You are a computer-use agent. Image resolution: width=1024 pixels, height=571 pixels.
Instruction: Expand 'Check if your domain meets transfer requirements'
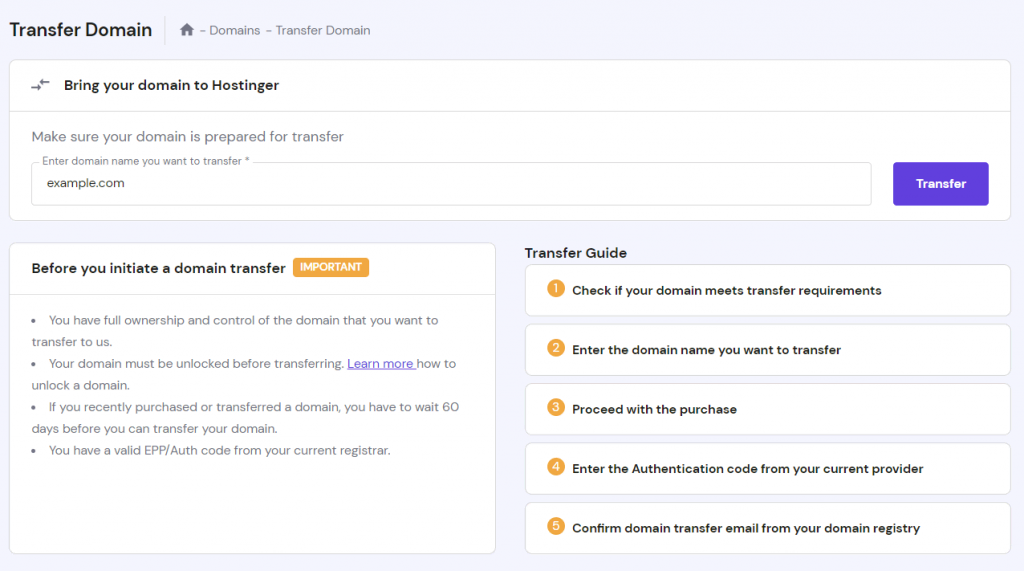tap(726, 291)
